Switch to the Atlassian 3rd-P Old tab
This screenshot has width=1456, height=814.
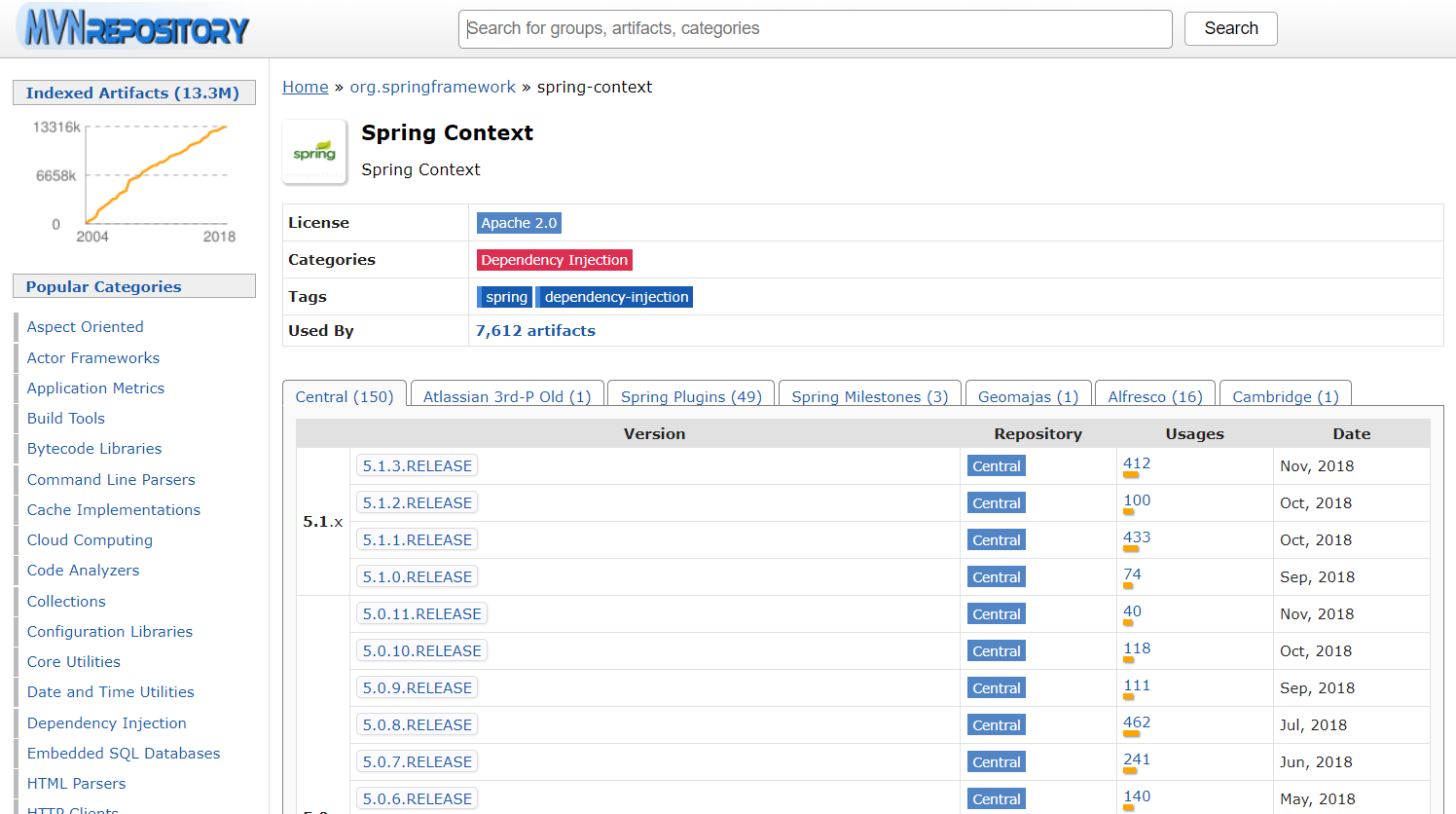click(x=507, y=396)
